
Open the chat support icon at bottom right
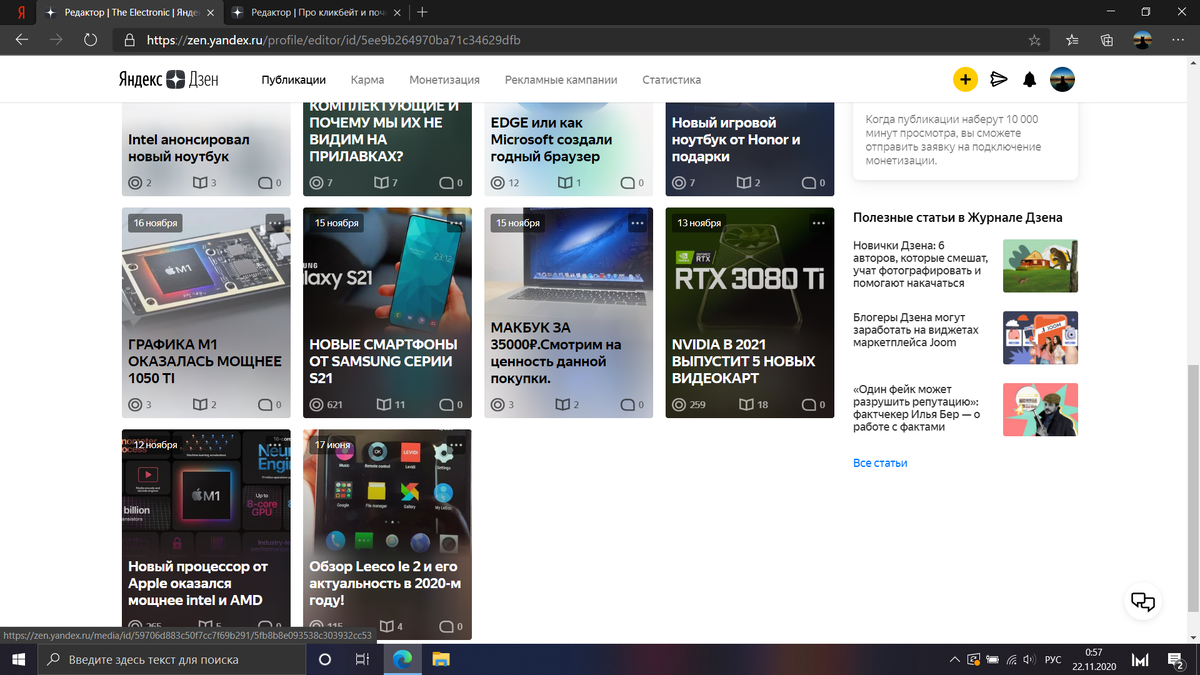click(x=1143, y=601)
